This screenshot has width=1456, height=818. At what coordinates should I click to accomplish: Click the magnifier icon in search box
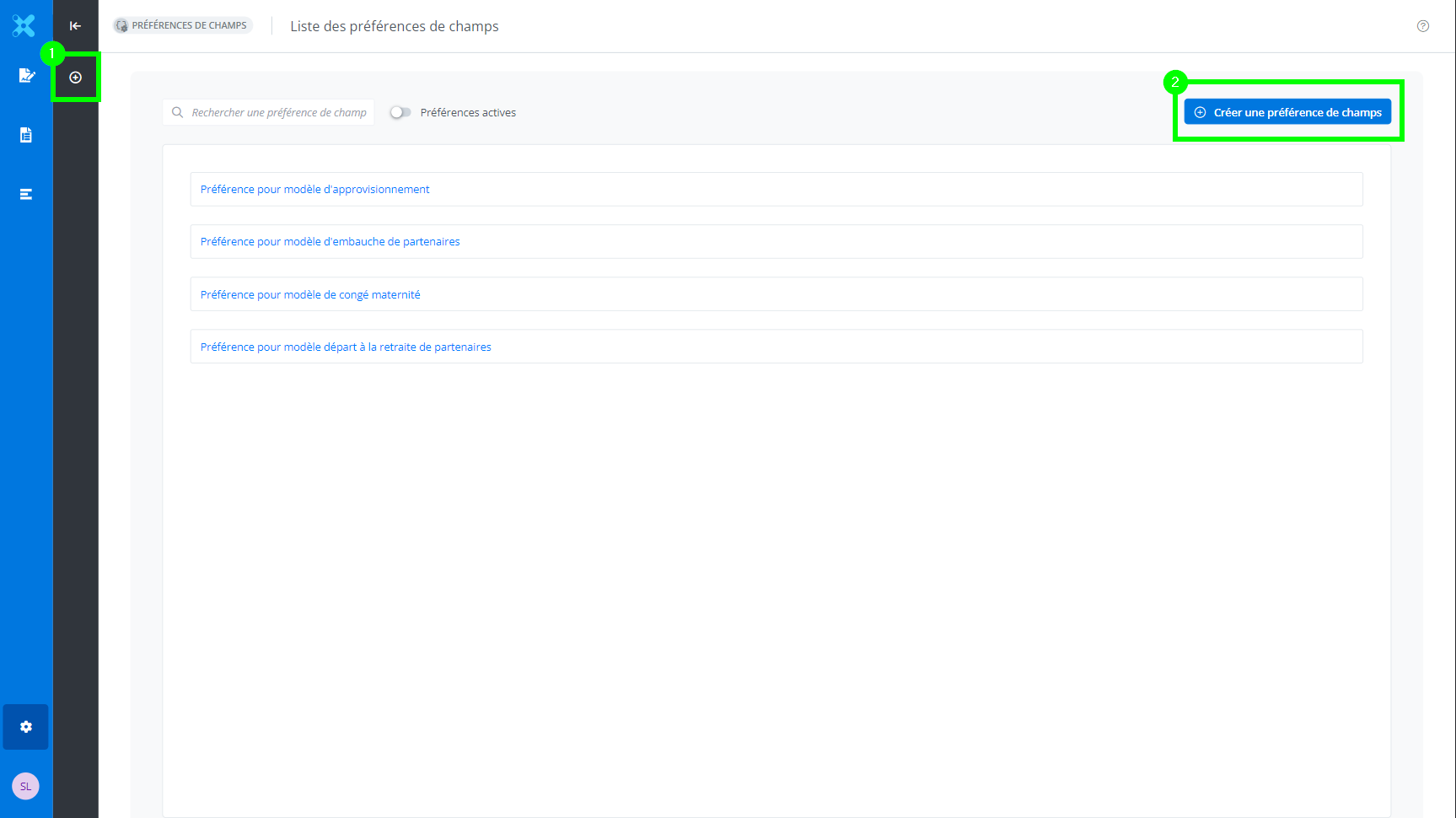point(178,112)
